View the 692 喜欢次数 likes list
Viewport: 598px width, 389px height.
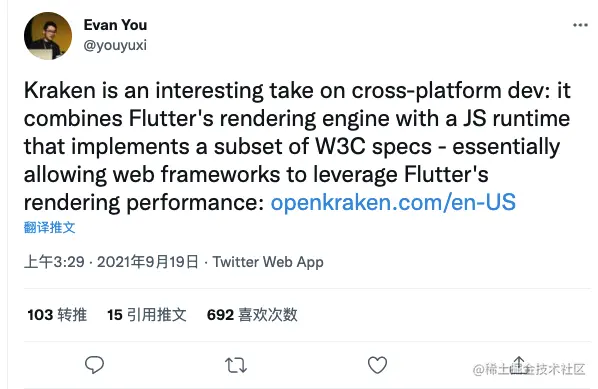tap(252, 315)
